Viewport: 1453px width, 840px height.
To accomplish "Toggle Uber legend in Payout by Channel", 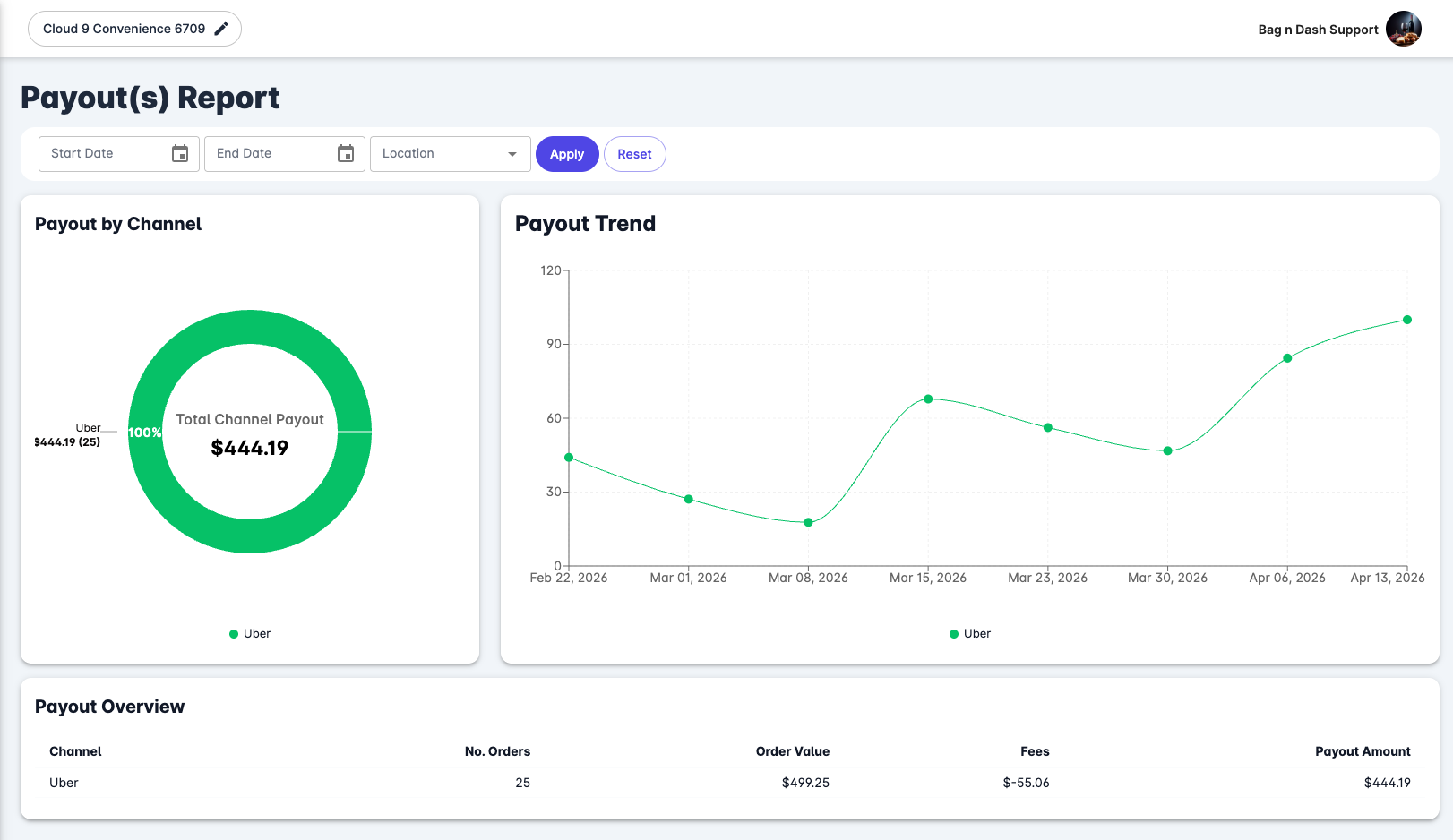I will click(250, 633).
